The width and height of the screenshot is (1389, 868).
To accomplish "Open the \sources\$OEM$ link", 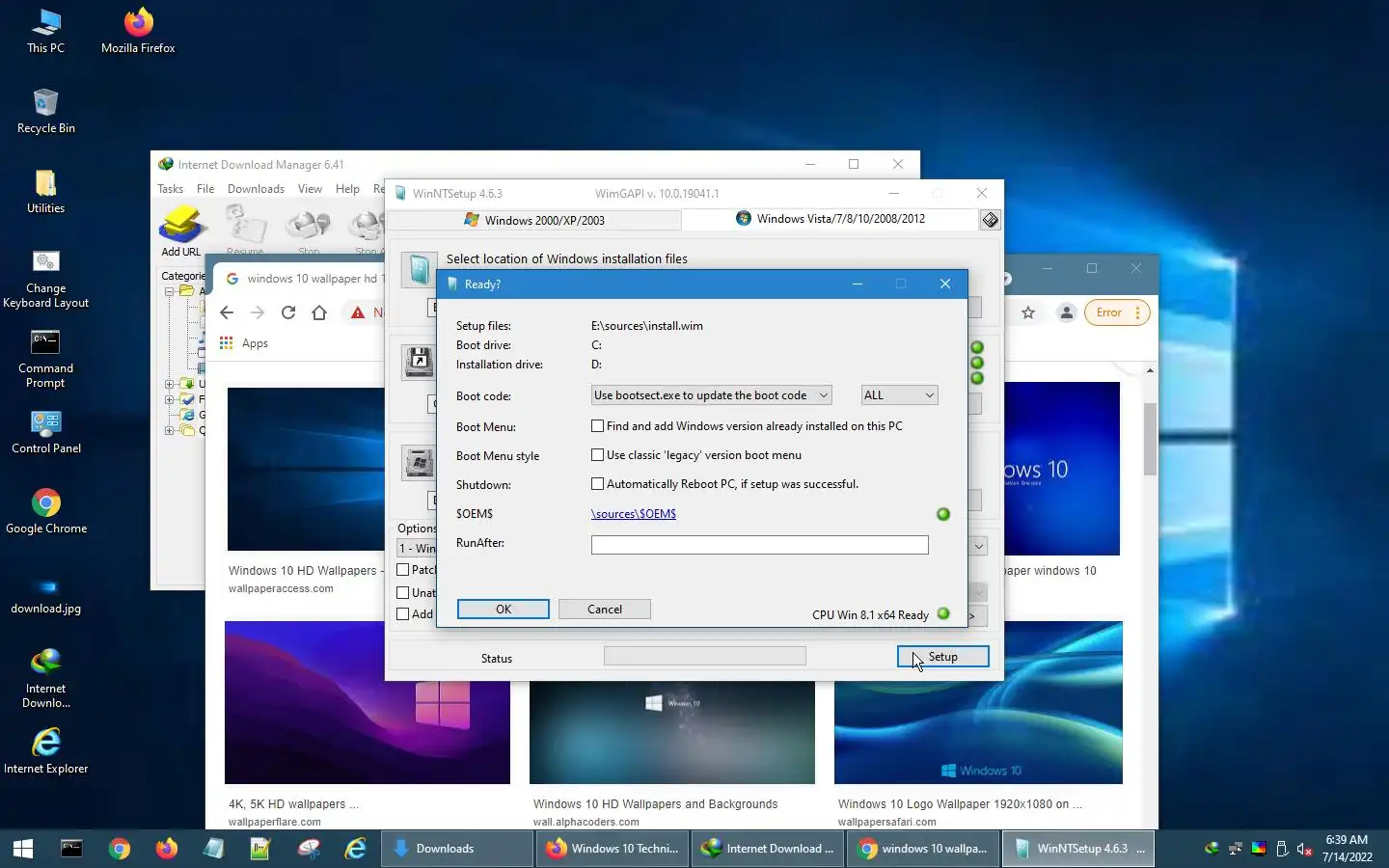I will 634,514.
